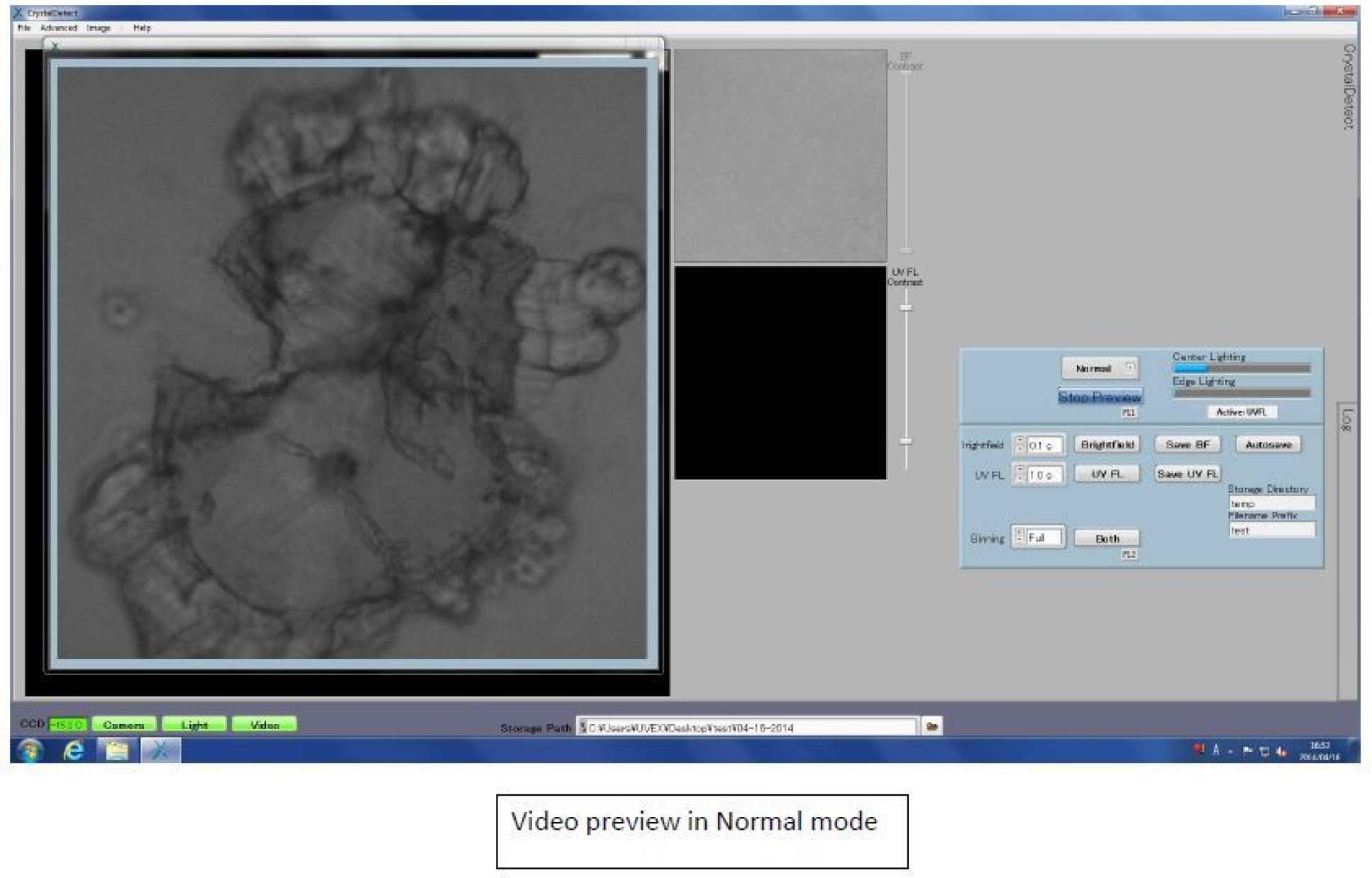This screenshot has width=1372, height=878.
Task: Browse for storage path folder icon
Action: click(931, 726)
